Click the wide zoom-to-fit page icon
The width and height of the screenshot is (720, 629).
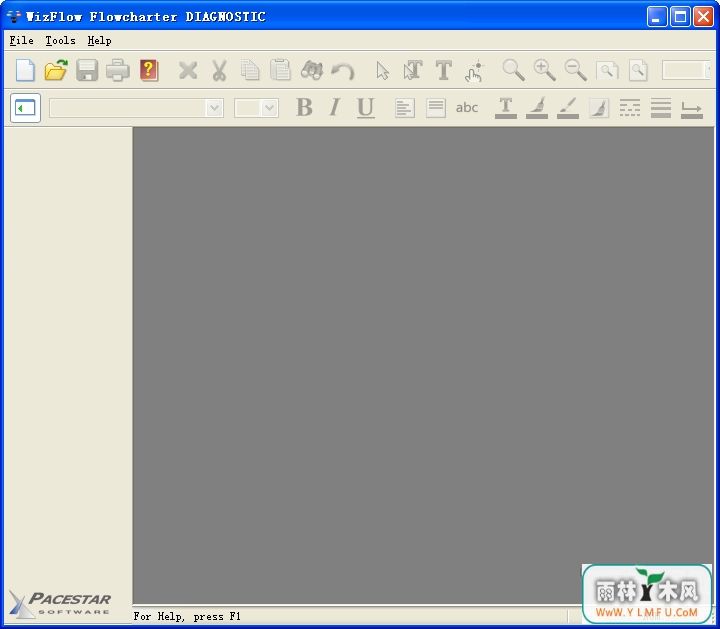pyautogui.click(x=607, y=71)
